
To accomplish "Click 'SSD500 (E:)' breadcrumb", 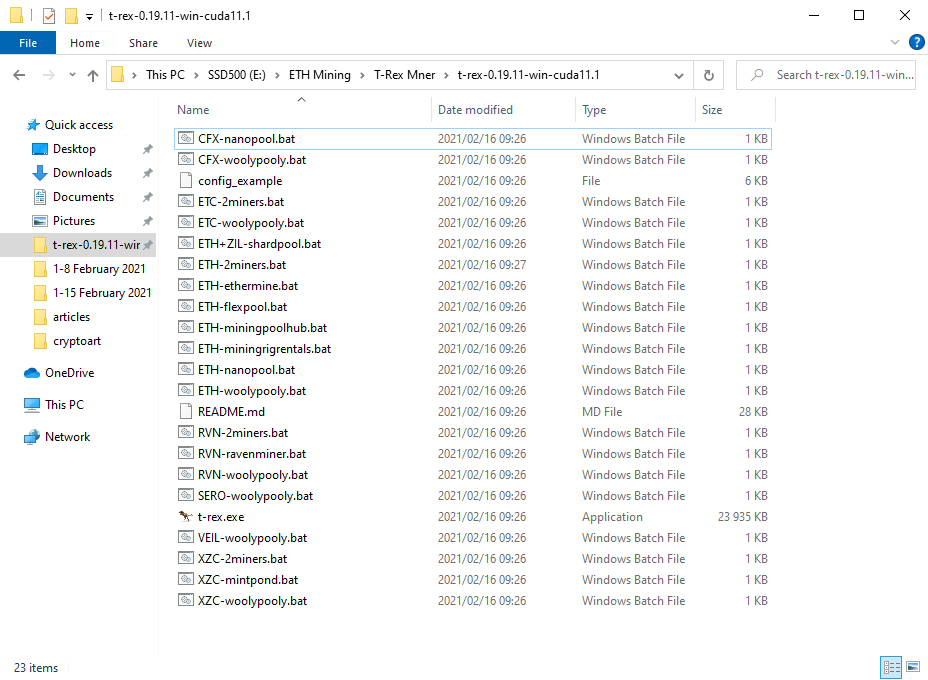I will point(236,75).
